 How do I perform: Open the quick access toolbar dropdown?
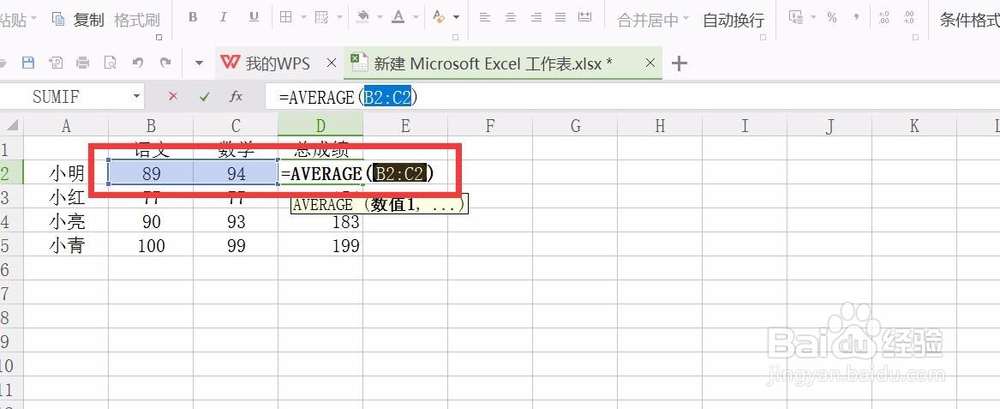199,63
